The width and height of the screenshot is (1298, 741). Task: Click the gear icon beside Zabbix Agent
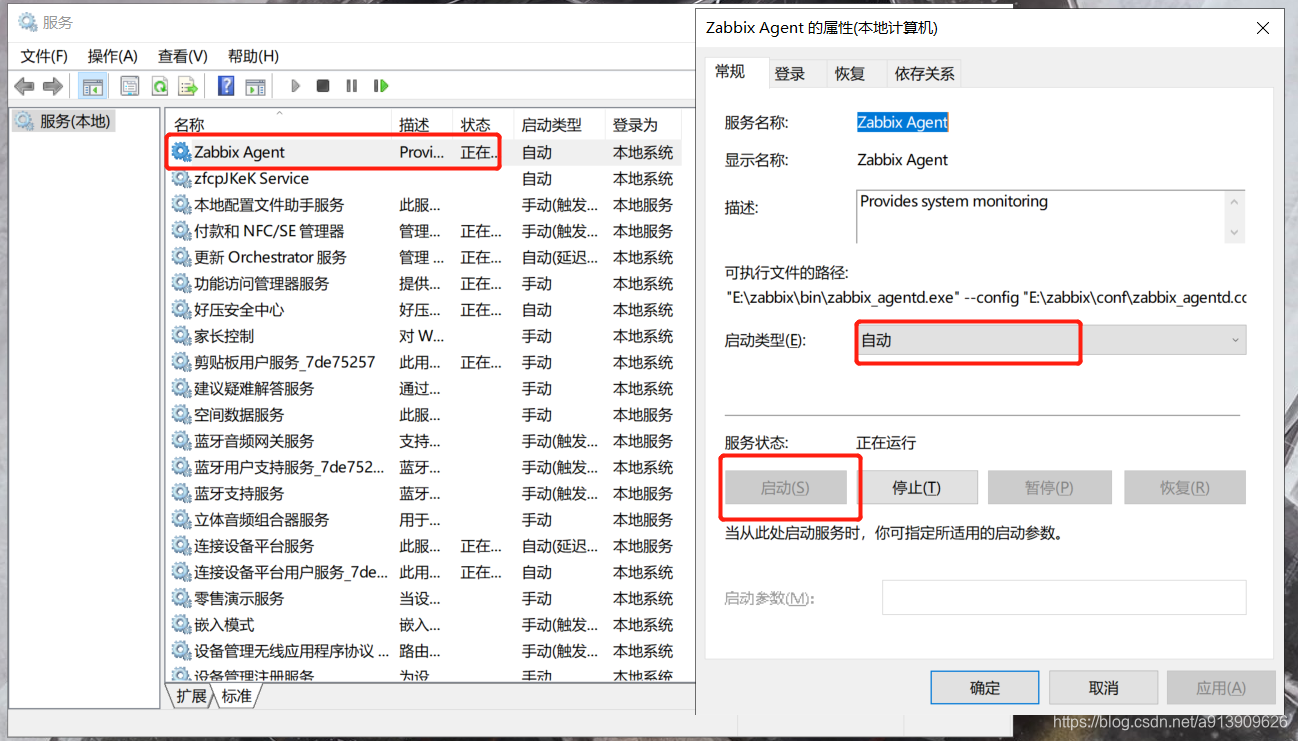181,152
